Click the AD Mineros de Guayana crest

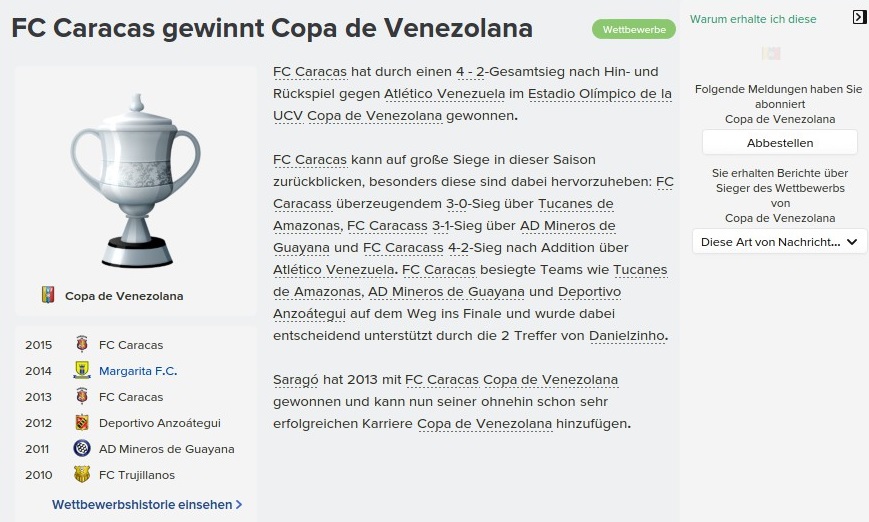tap(82, 448)
